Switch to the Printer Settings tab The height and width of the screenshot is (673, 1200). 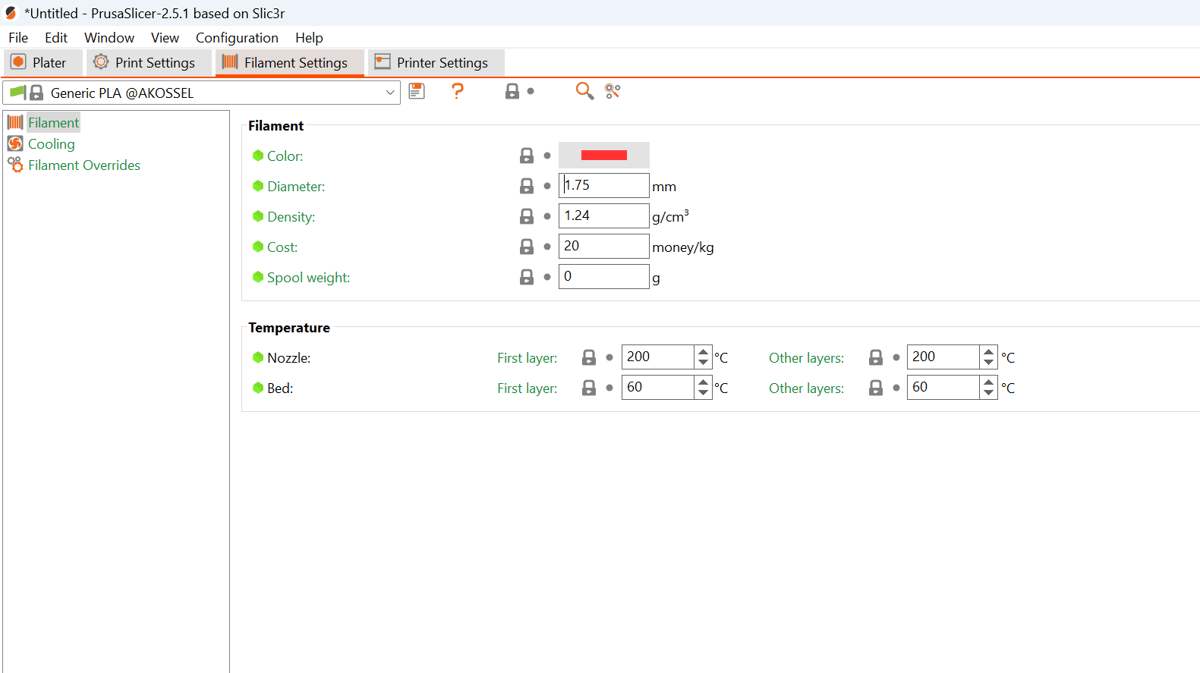pos(435,62)
